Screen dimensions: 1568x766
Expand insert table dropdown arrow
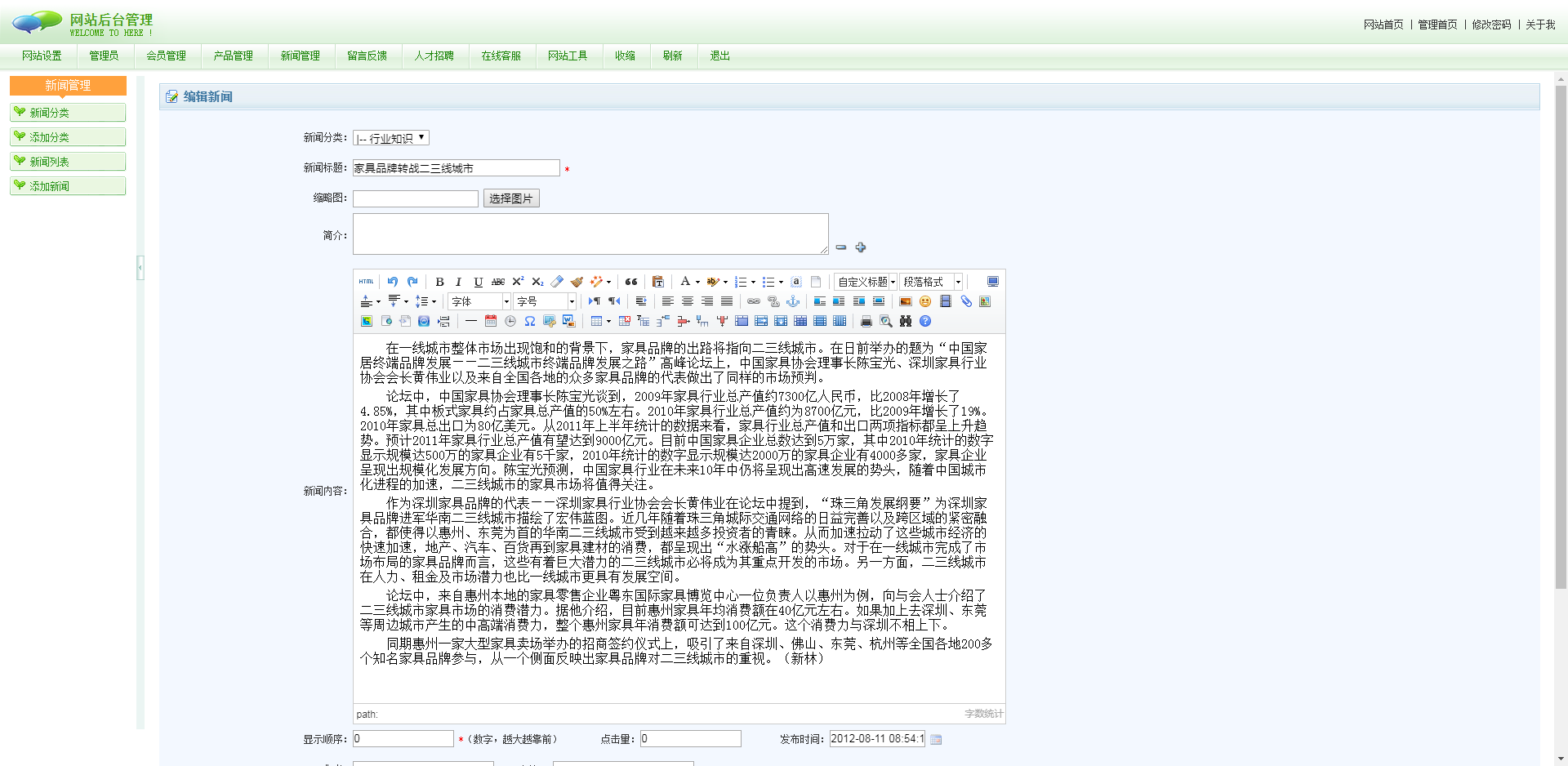[x=608, y=322]
